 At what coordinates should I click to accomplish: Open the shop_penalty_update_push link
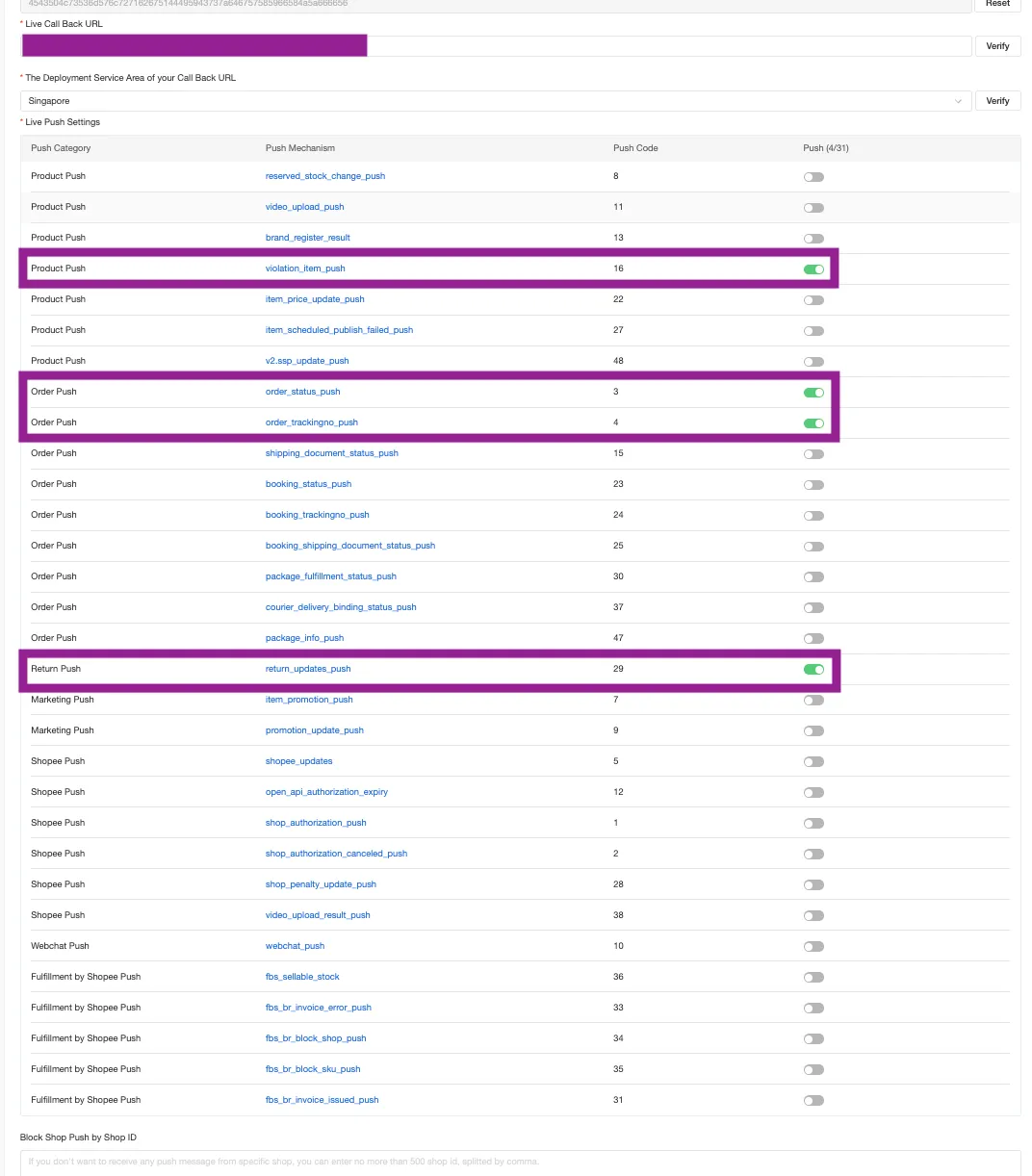coord(321,884)
